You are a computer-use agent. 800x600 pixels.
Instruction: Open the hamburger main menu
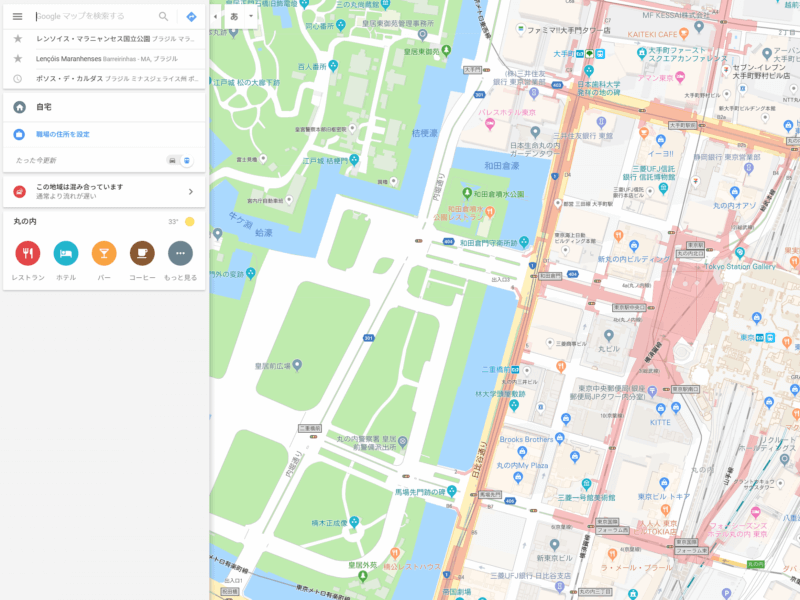(17, 16)
